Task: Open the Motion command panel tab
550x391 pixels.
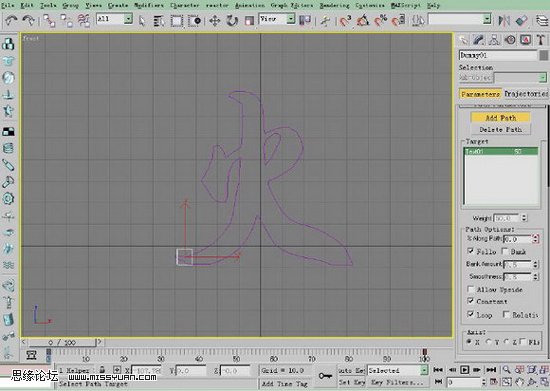Action: (x=510, y=40)
